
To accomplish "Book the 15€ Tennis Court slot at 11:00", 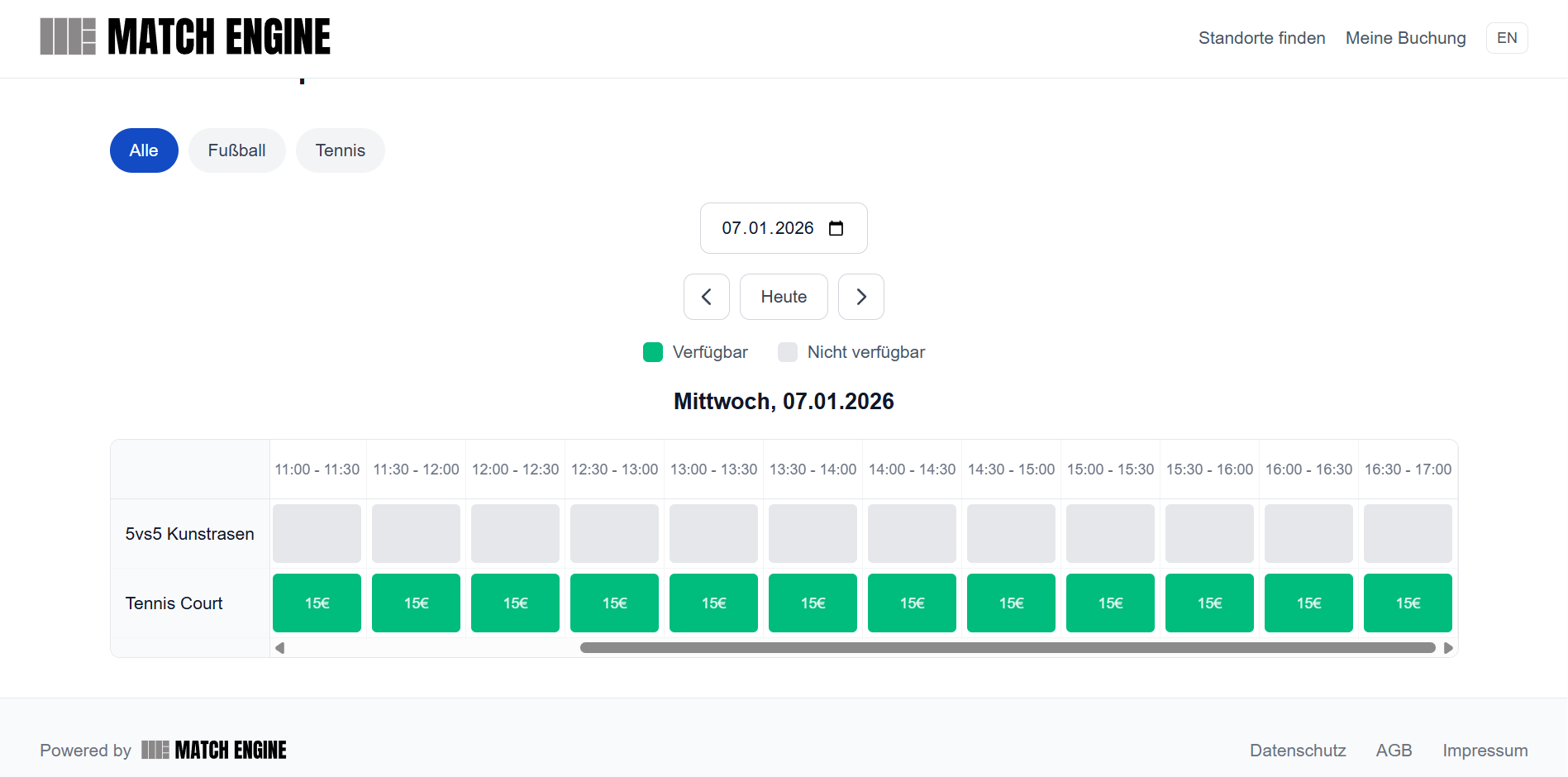I will 317,603.
